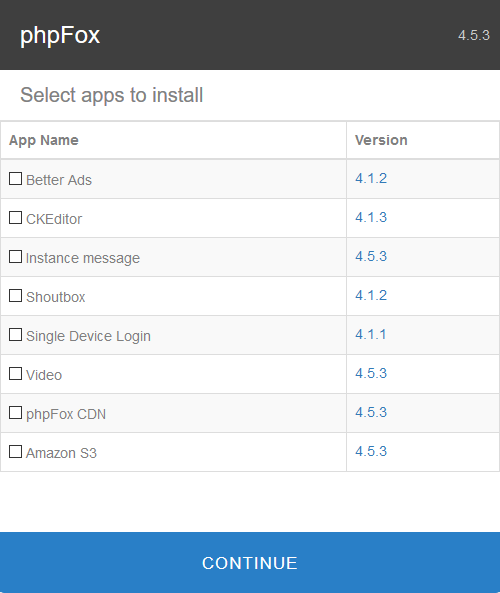This screenshot has height=593, width=500.
Task: Click the Version column header
Action: pyautogui.click(x=381, y=140)
